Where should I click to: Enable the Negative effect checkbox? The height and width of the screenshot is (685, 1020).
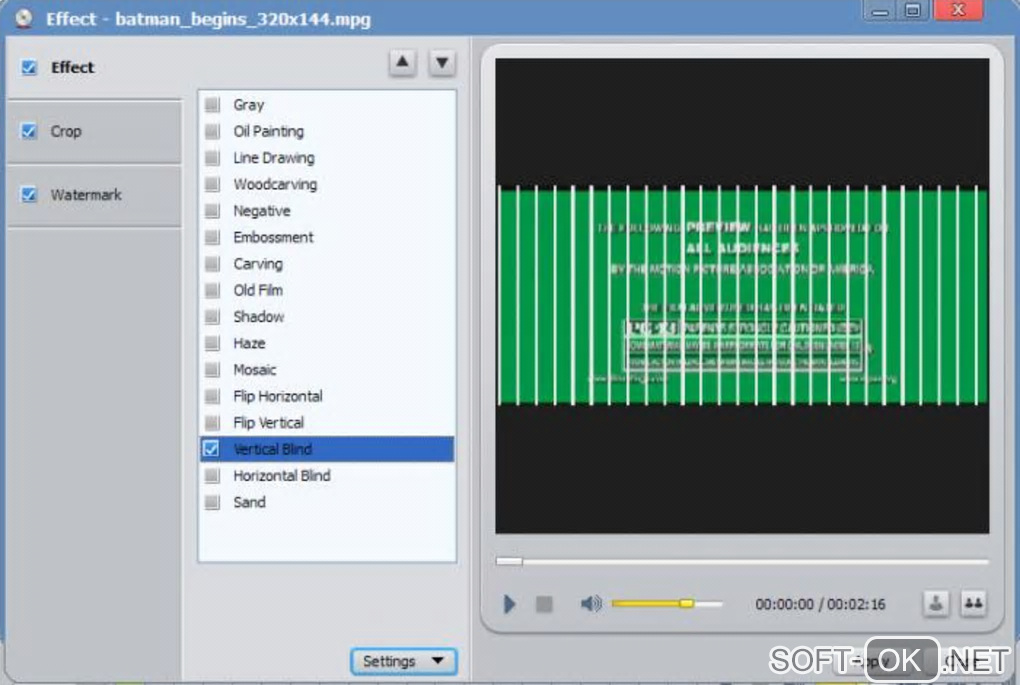[212, 211]
